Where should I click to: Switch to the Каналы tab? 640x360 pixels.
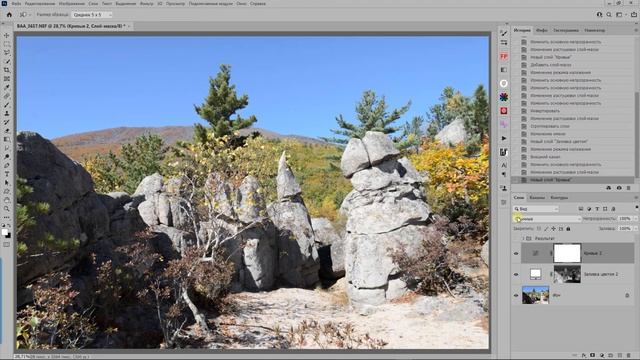point(537,198)
